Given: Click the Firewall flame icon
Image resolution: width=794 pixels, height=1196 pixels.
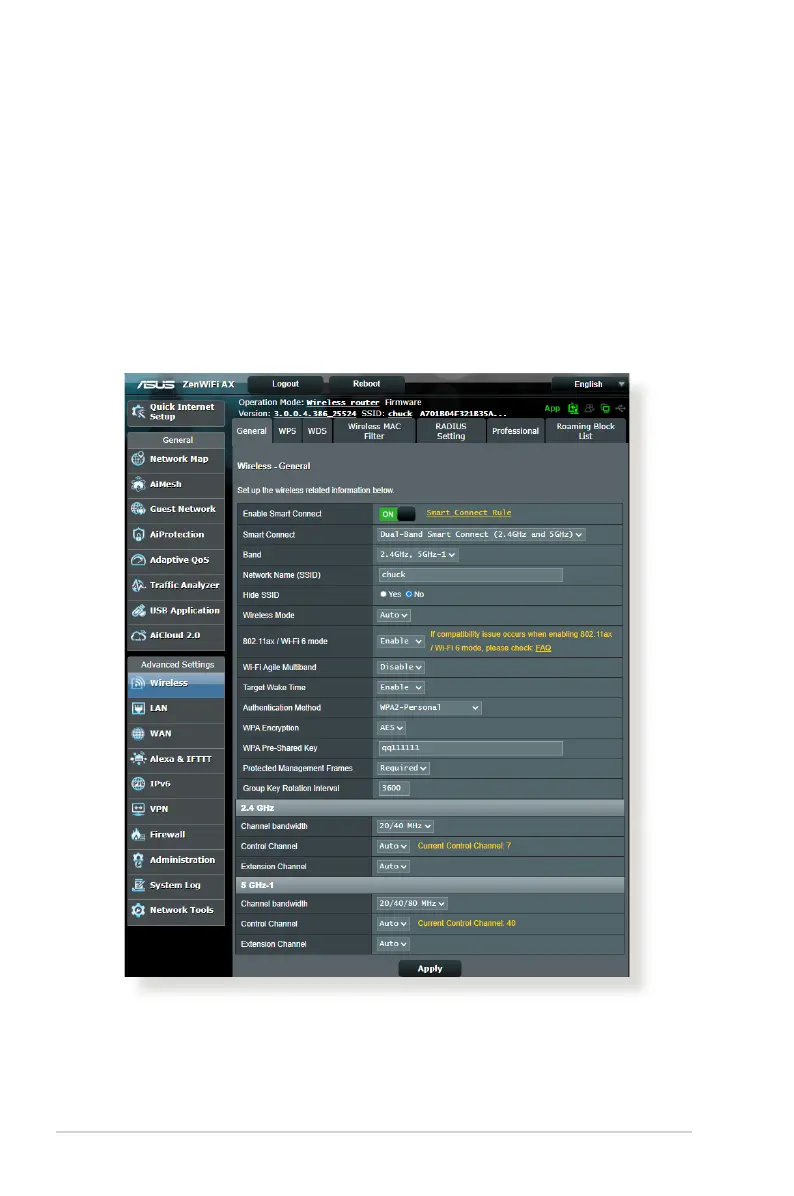Looking at the screenshot, I should click(x=138, y=835).
